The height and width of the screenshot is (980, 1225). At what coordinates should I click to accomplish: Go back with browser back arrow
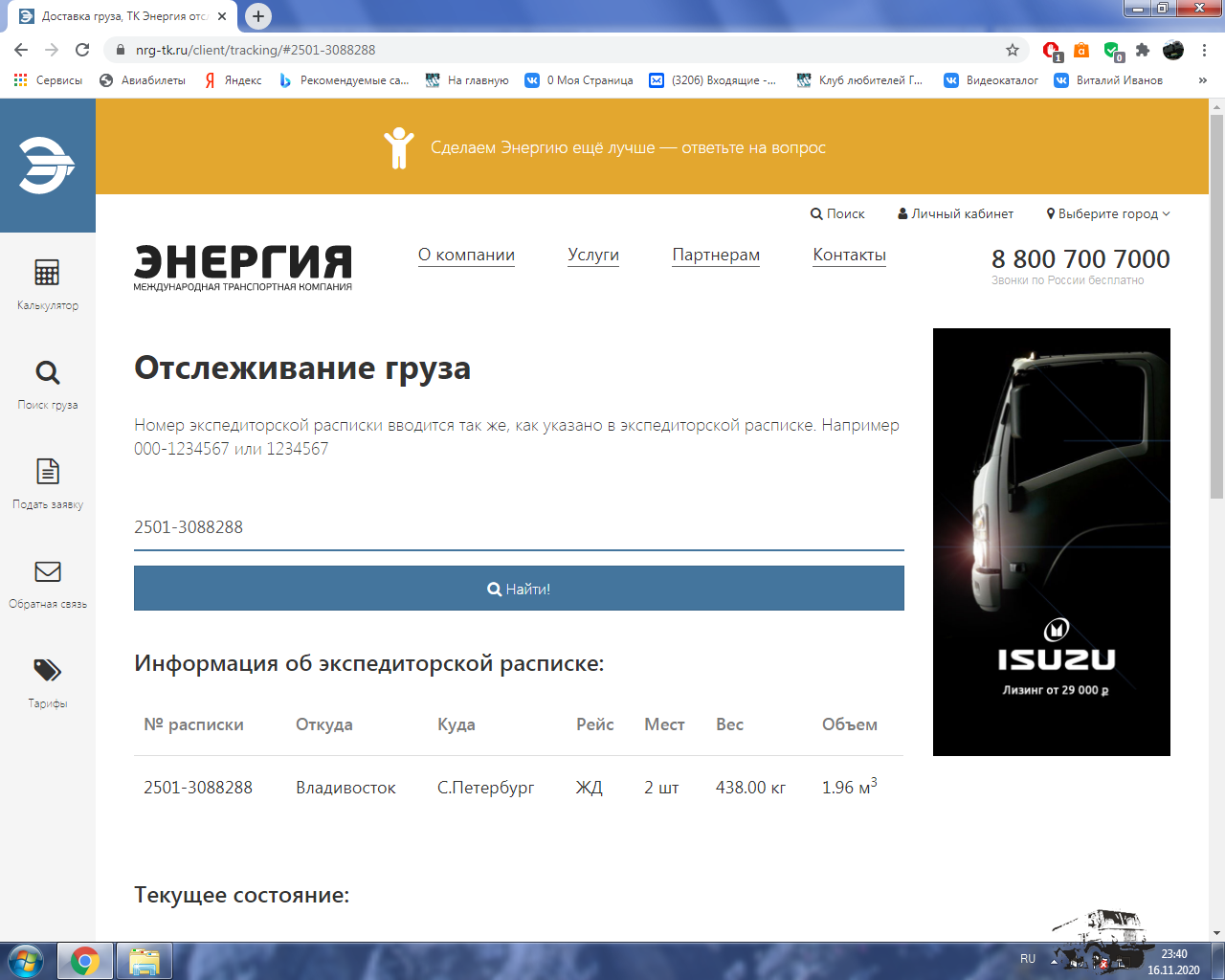(x=21, y=50)
